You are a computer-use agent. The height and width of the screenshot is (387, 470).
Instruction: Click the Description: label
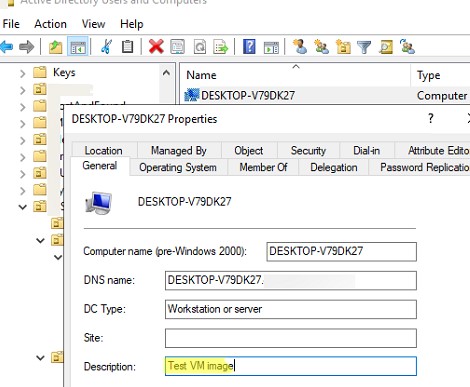(110, 367)
